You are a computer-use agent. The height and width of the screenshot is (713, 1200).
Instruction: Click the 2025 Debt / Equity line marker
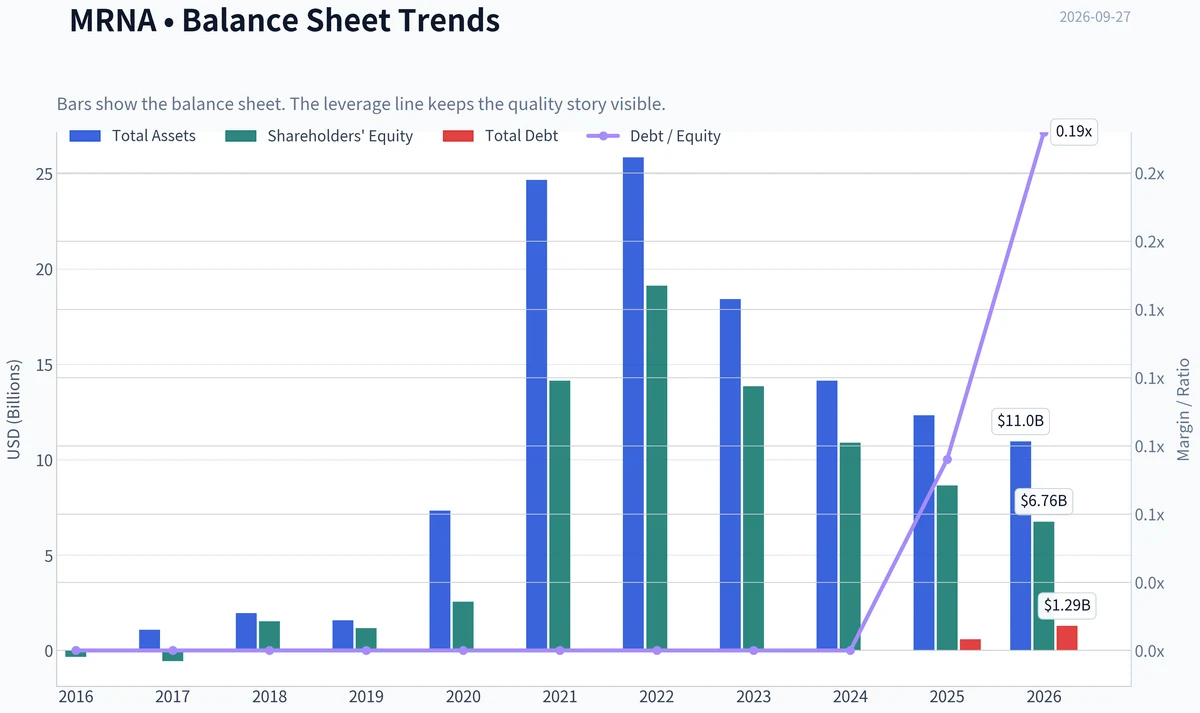947,459
